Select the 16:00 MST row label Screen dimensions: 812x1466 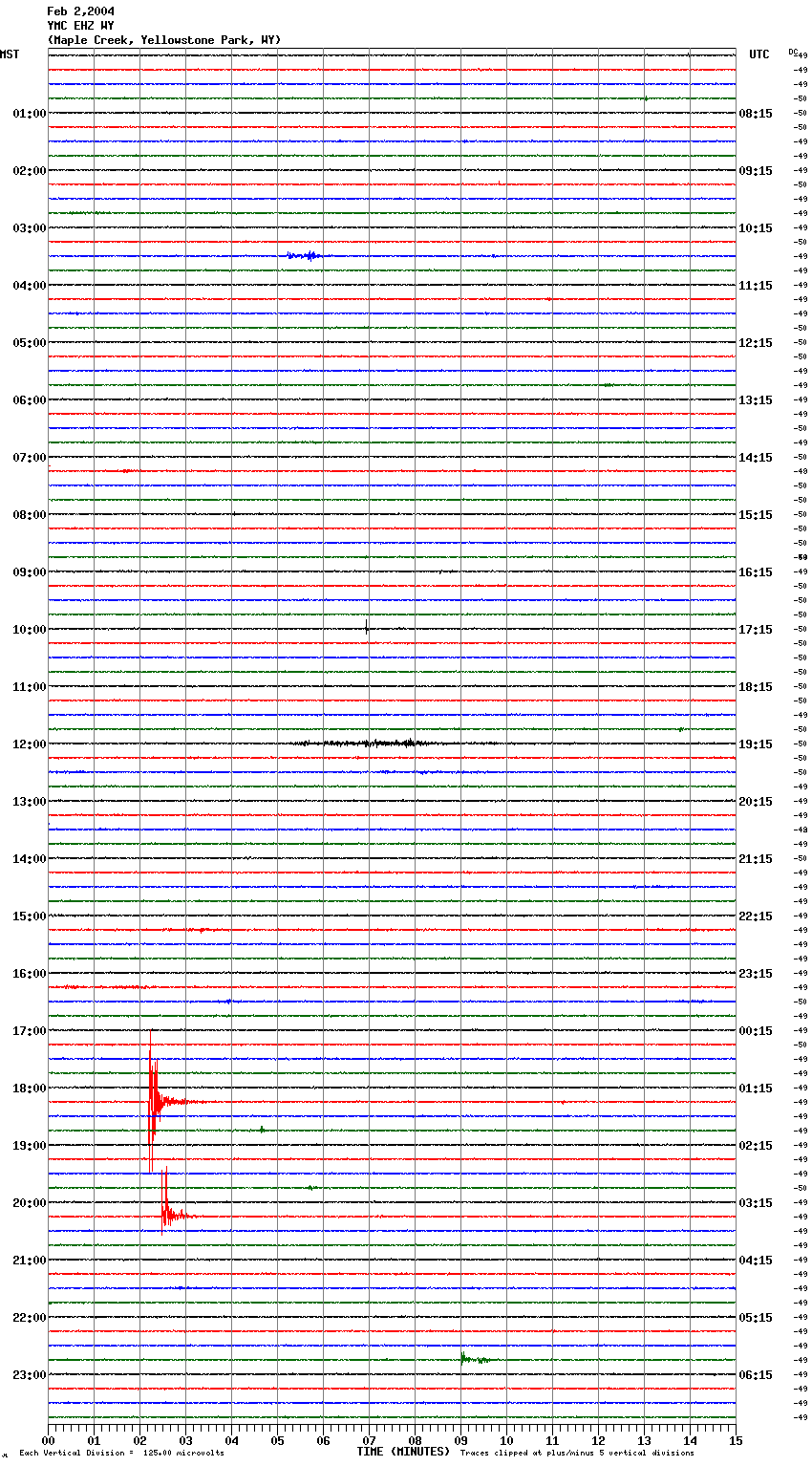pyautogui.click(x=30, y=974)
